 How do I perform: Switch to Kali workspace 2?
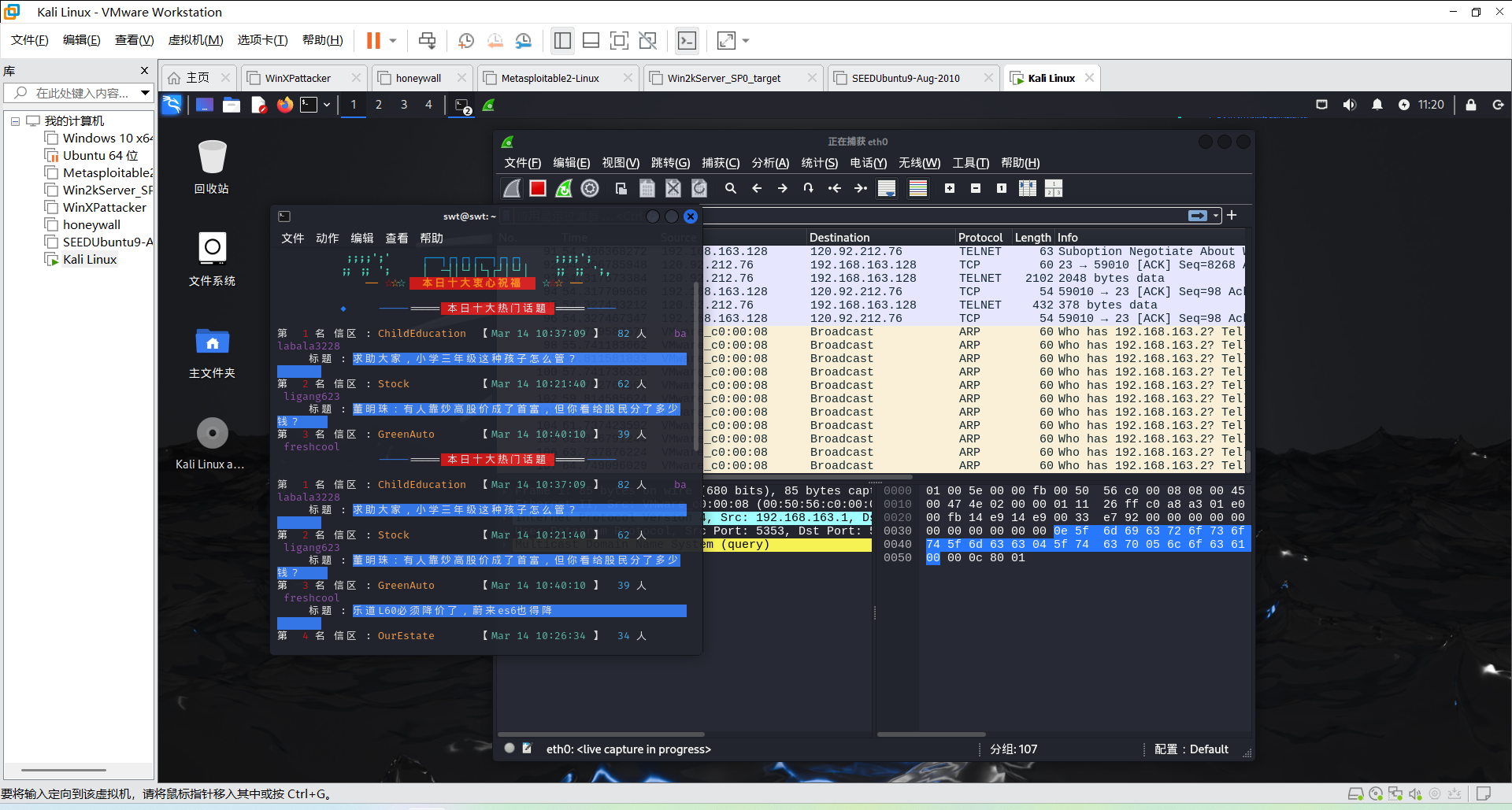click(x=379, y=105)
